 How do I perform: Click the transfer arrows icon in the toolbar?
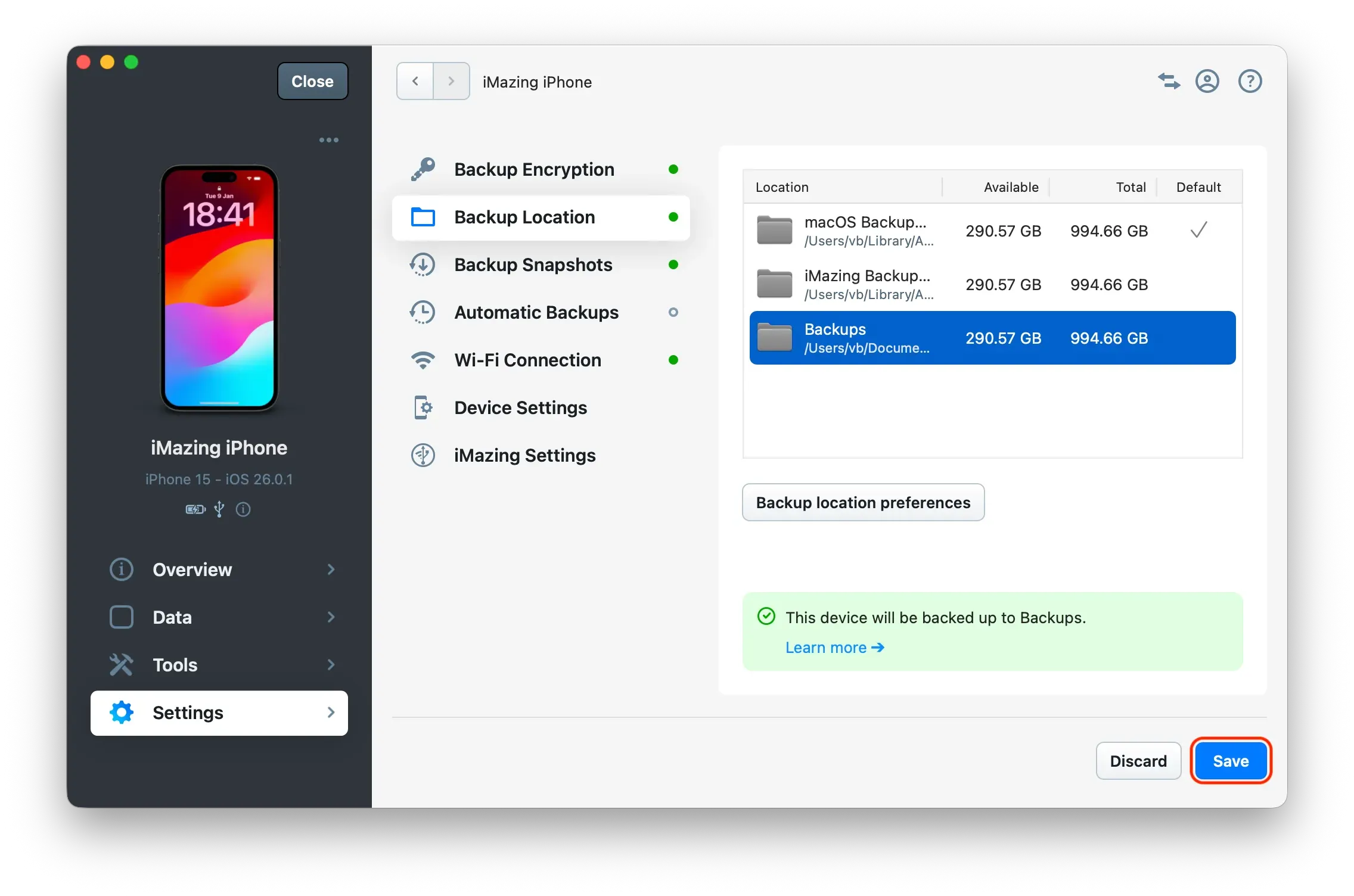[1168, 81]
